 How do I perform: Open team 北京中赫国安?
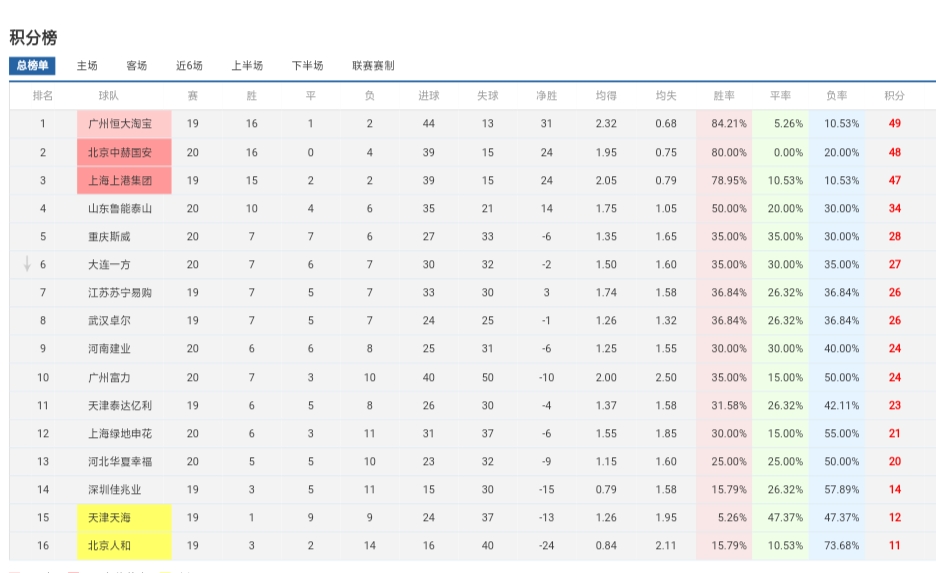[120, 152]
